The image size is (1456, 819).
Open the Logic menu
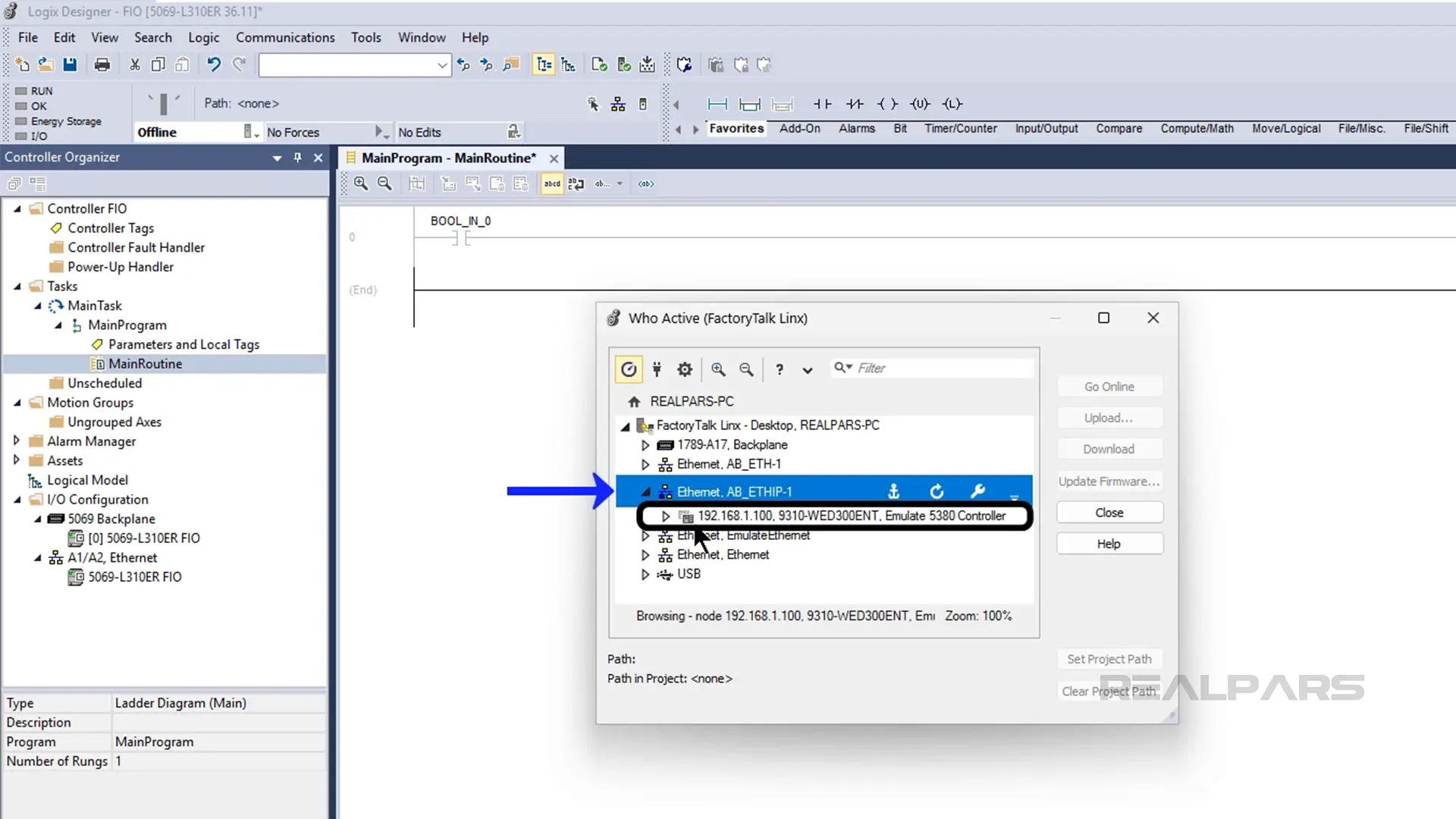tap(204, 37)
